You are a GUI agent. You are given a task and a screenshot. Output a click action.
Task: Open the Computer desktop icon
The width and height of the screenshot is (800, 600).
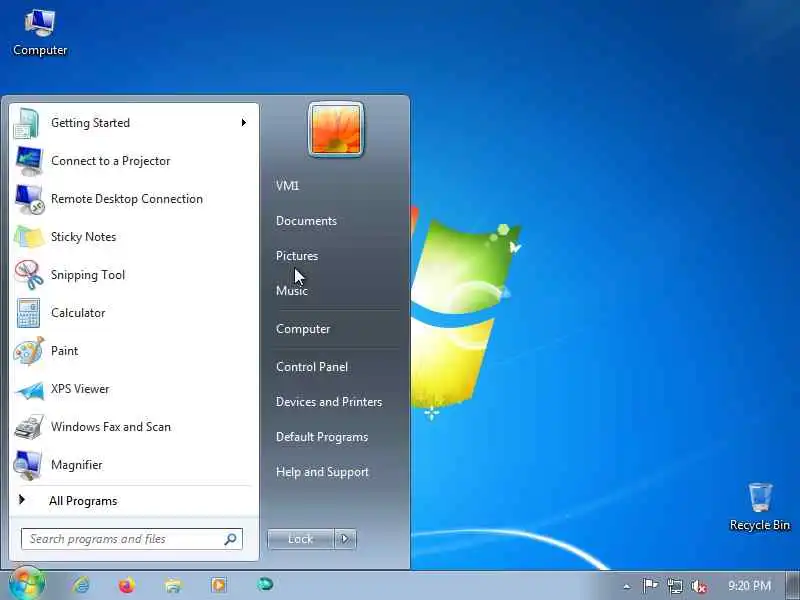point(40,32)
